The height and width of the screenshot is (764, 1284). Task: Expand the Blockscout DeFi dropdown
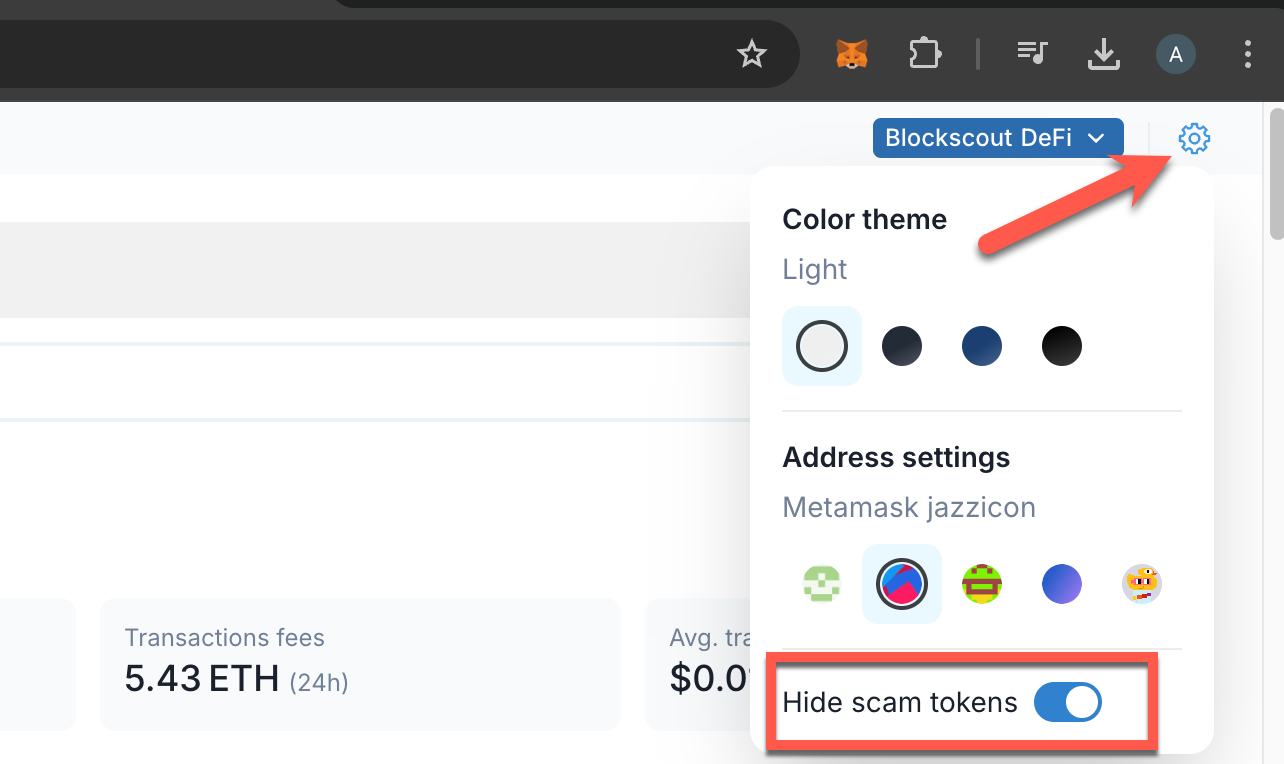(998, 138)
